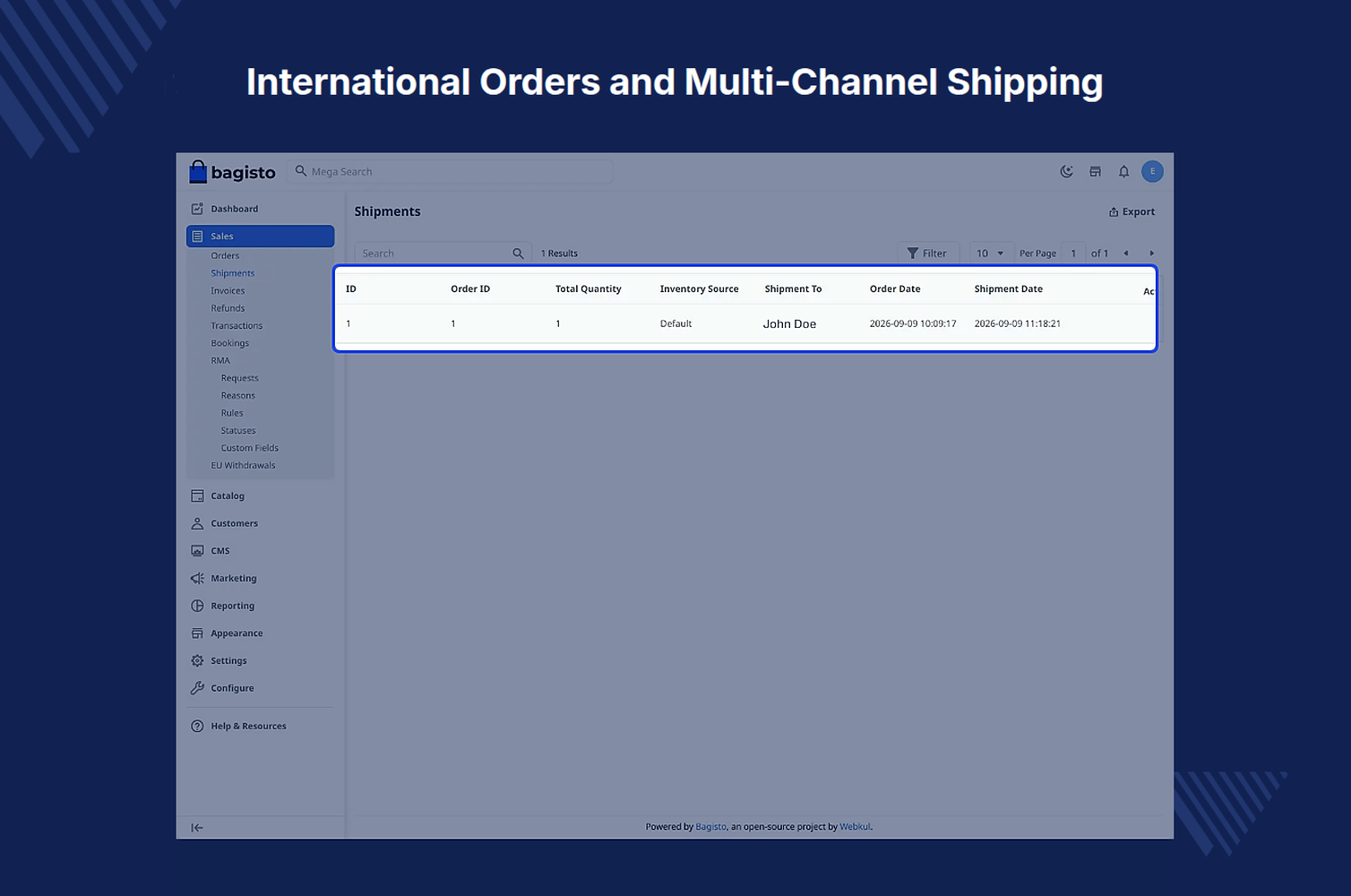Select the Sales menu item
The width and height of the screenshot is (1351, 896).
point(260,237)
